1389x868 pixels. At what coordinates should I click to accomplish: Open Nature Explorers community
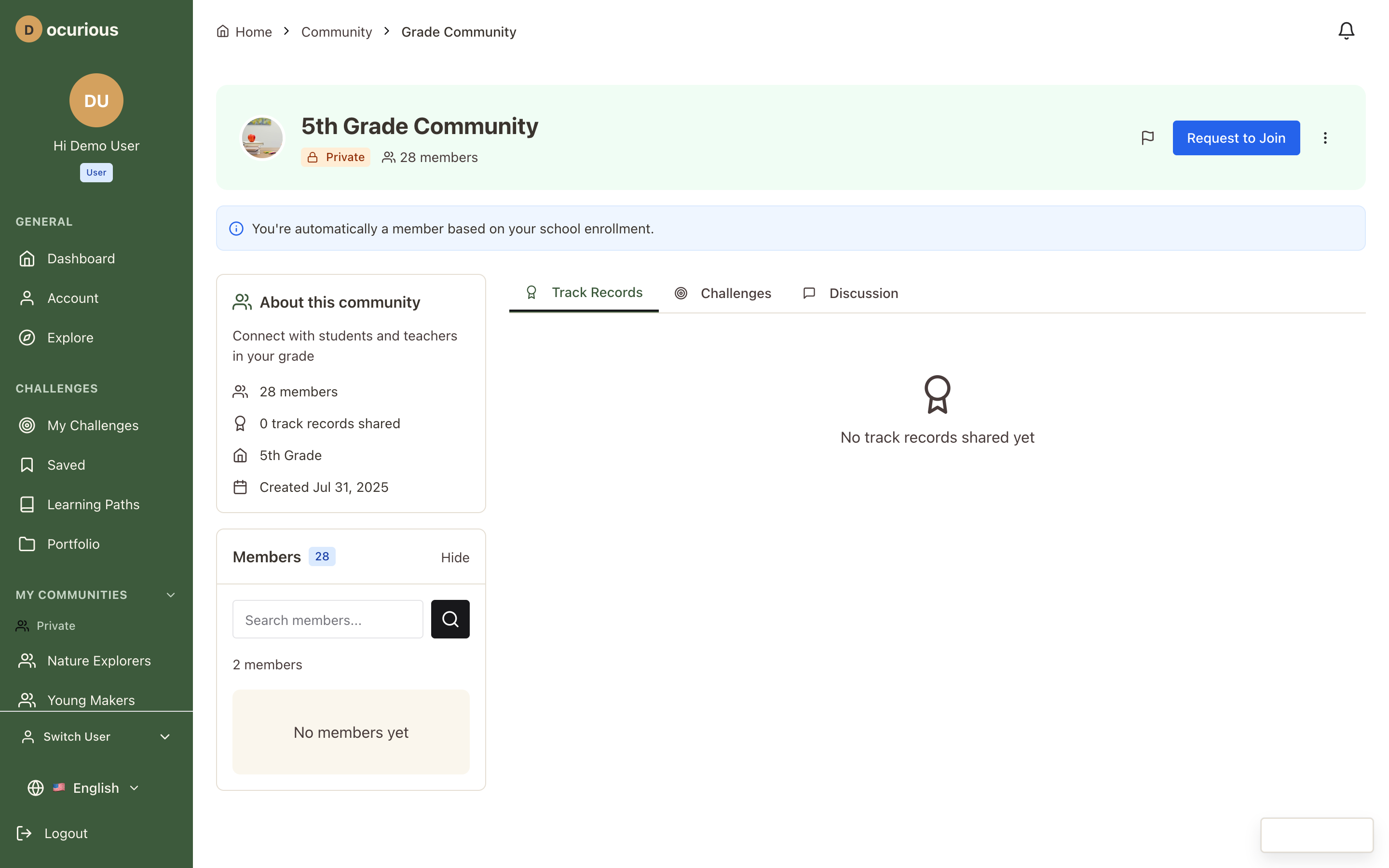pos(99,661)
